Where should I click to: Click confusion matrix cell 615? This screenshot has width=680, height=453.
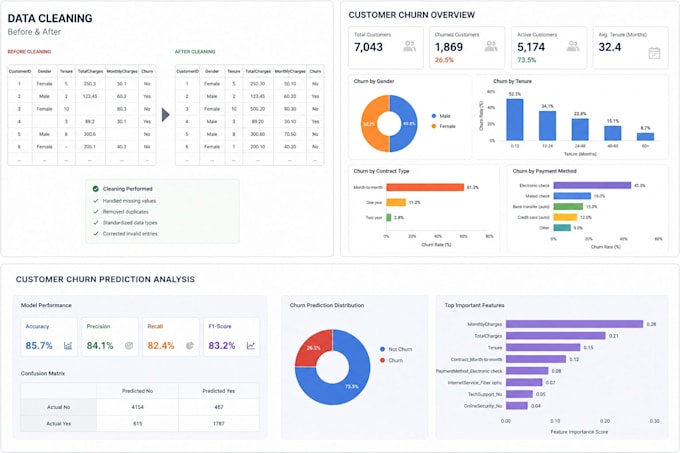tap(137, 424)
